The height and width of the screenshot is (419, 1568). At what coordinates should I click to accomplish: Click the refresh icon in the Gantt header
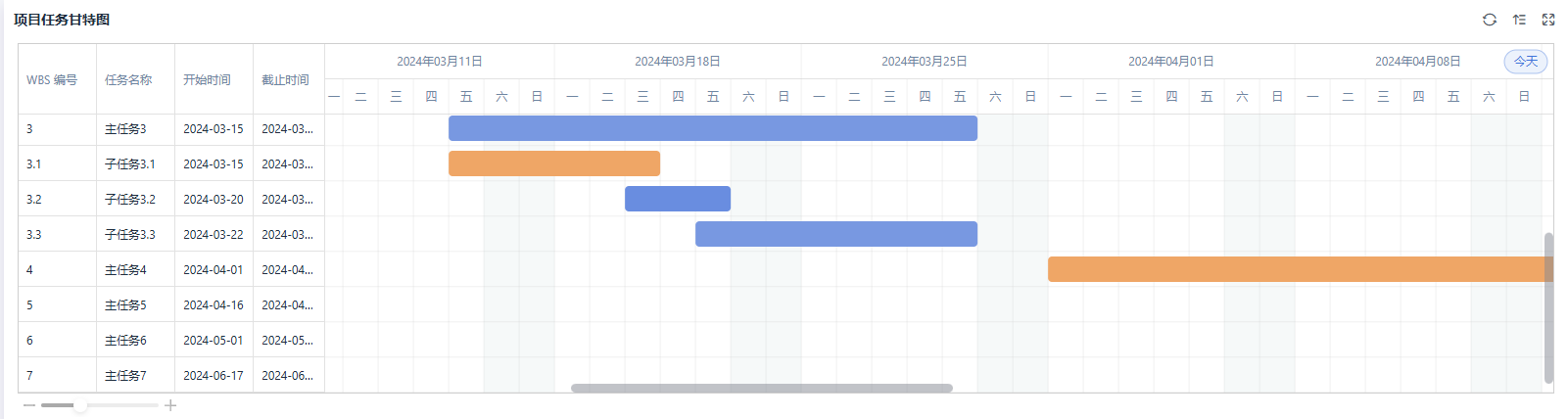pos(1489,20)
